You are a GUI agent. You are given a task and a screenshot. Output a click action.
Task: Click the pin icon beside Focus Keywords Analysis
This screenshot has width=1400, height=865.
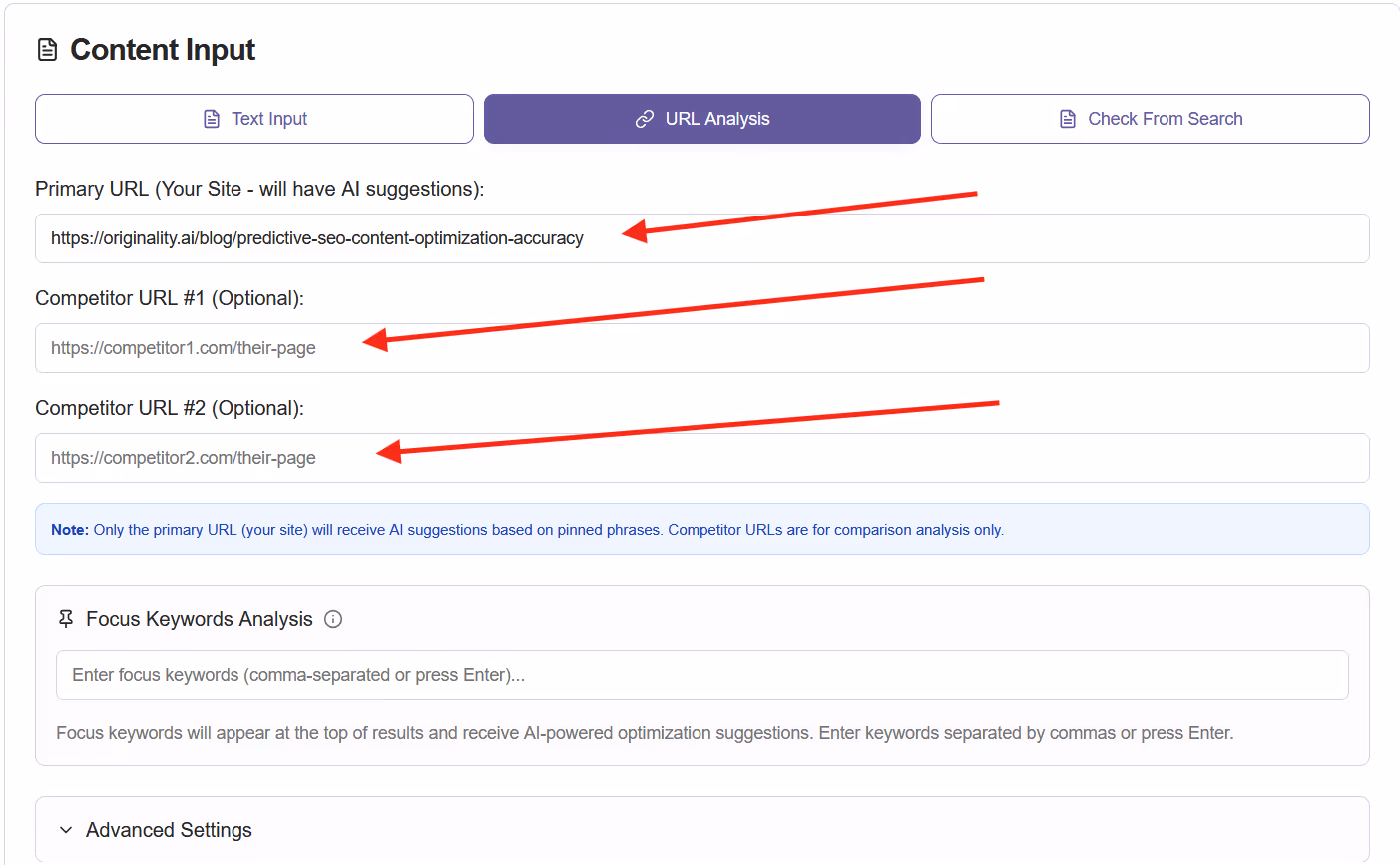point(65,619)
